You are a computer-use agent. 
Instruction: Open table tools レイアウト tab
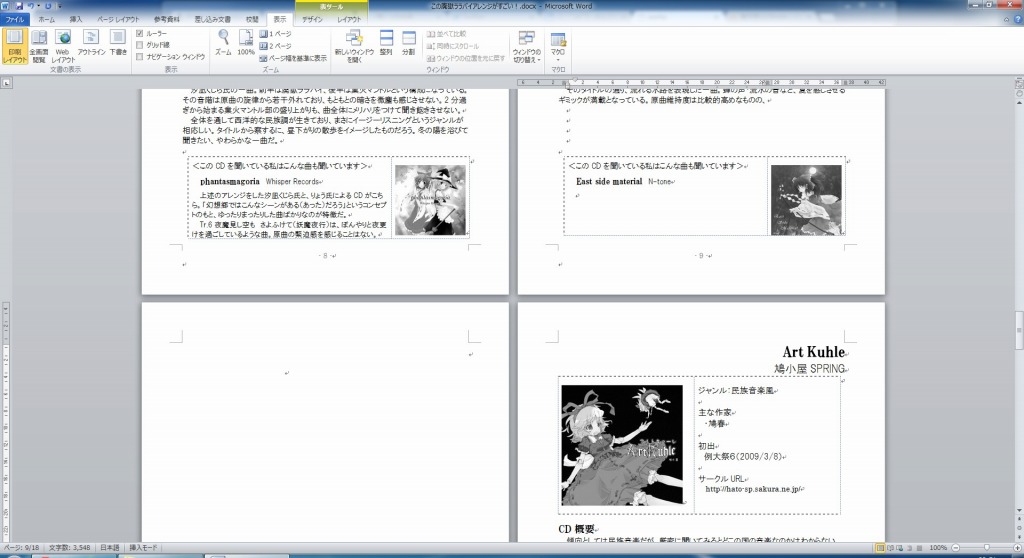(349, 20)
